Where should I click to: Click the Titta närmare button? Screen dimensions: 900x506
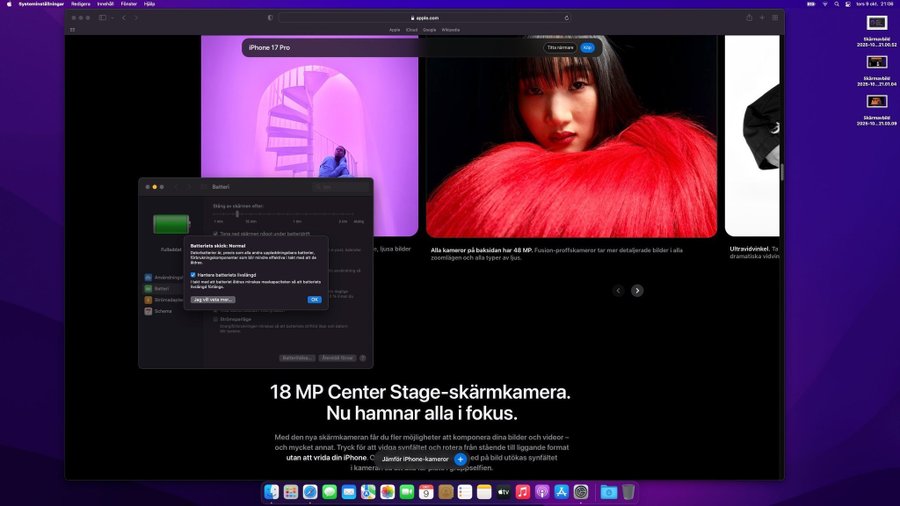[560, 47]
